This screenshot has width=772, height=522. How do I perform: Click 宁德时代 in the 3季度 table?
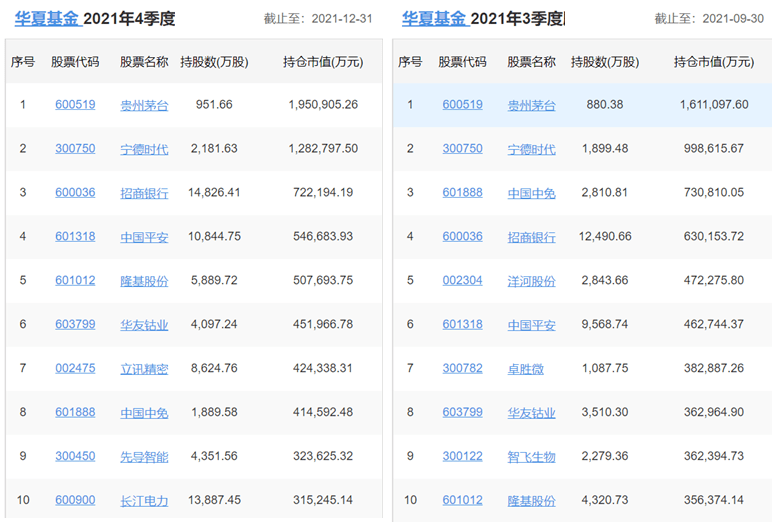pos(531,149)
